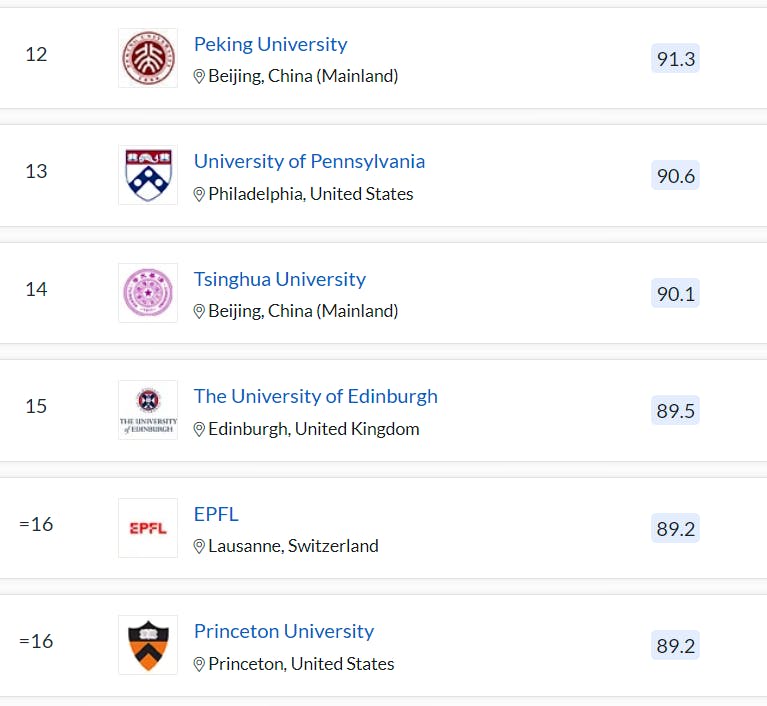
Task: Open the Peking University link
Action: pyautogui.click(x=270, y=44)
